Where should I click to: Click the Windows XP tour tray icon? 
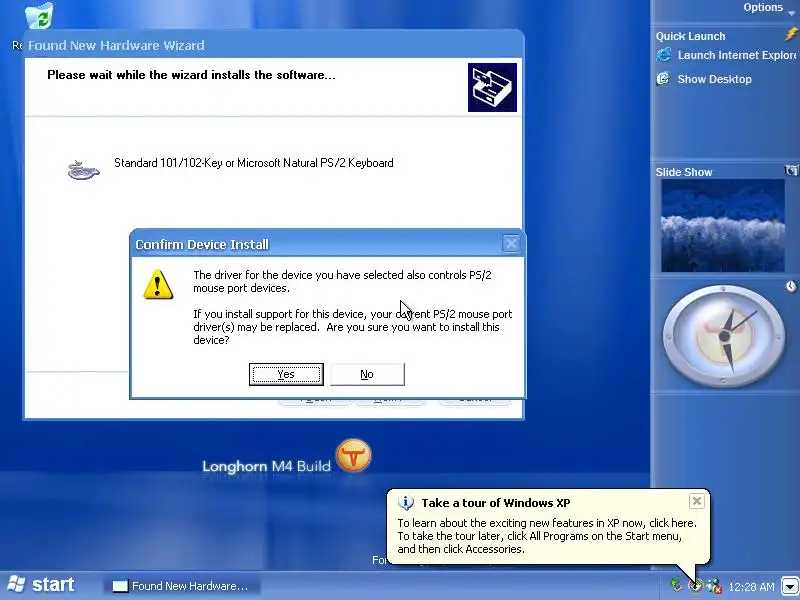(x=695, y=586)
